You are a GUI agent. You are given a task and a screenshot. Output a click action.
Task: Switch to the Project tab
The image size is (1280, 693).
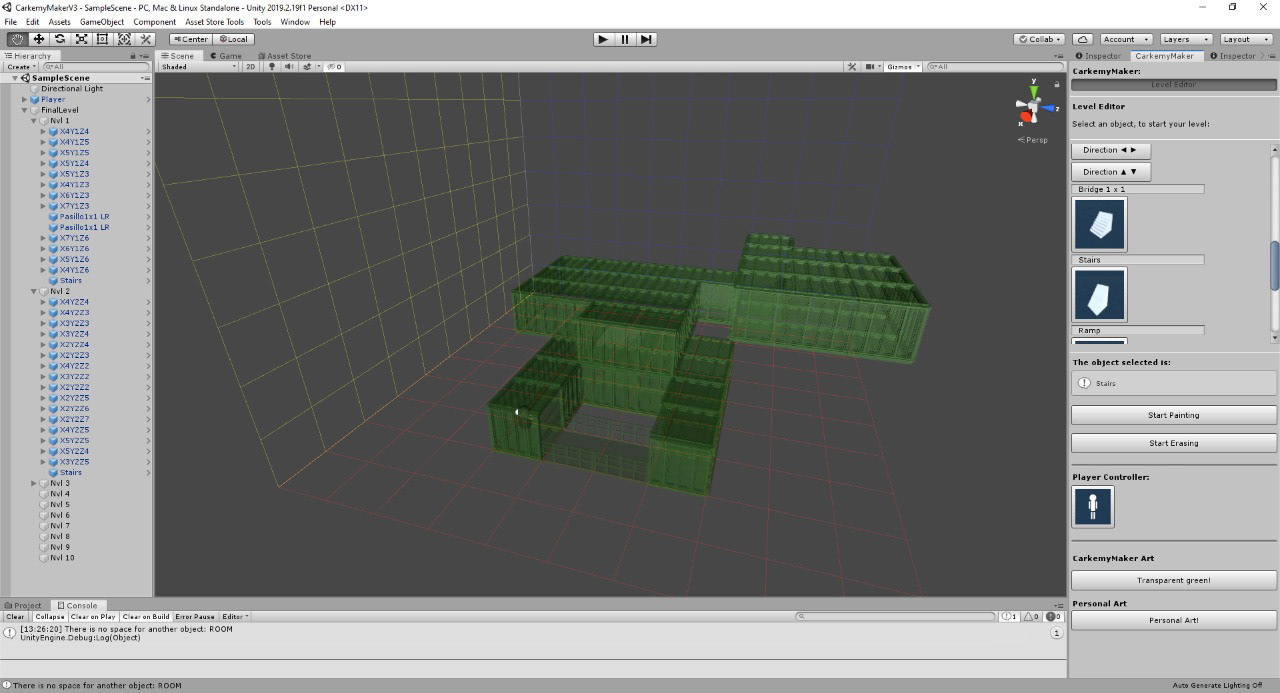tap(24, 605)
